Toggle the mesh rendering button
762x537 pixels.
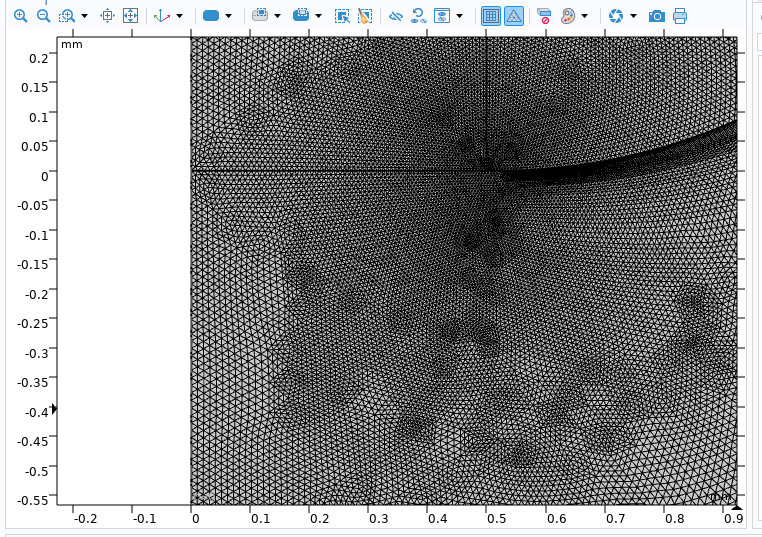513,16
